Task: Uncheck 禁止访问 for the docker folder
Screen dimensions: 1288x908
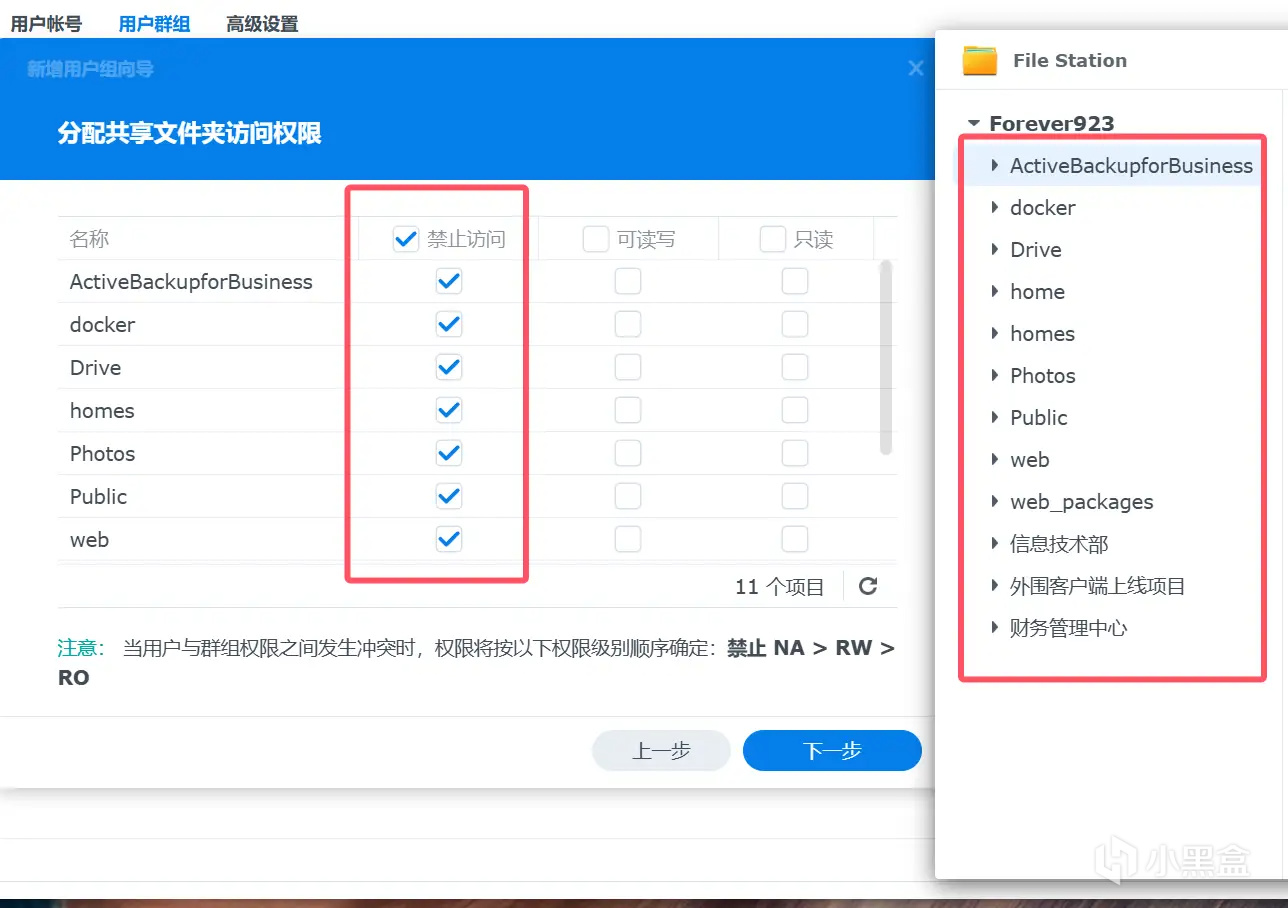Action: click(449, 324)
